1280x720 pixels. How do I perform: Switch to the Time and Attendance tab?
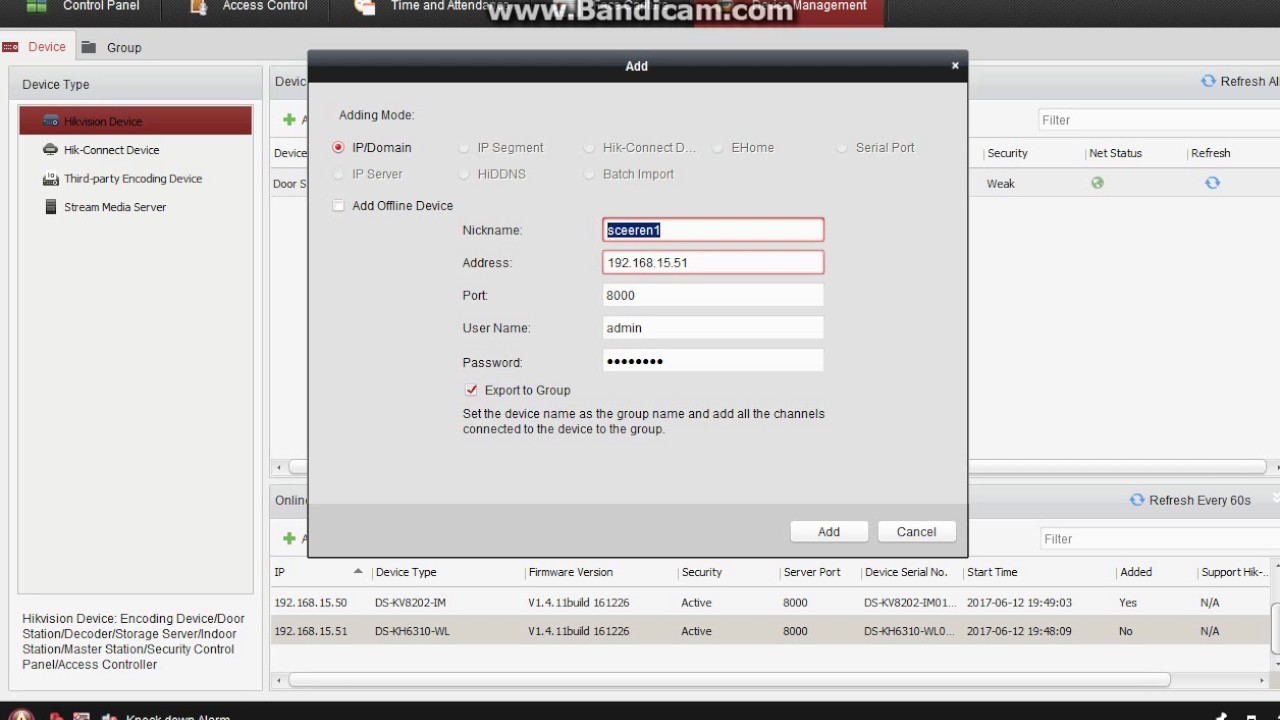(448, 6)
